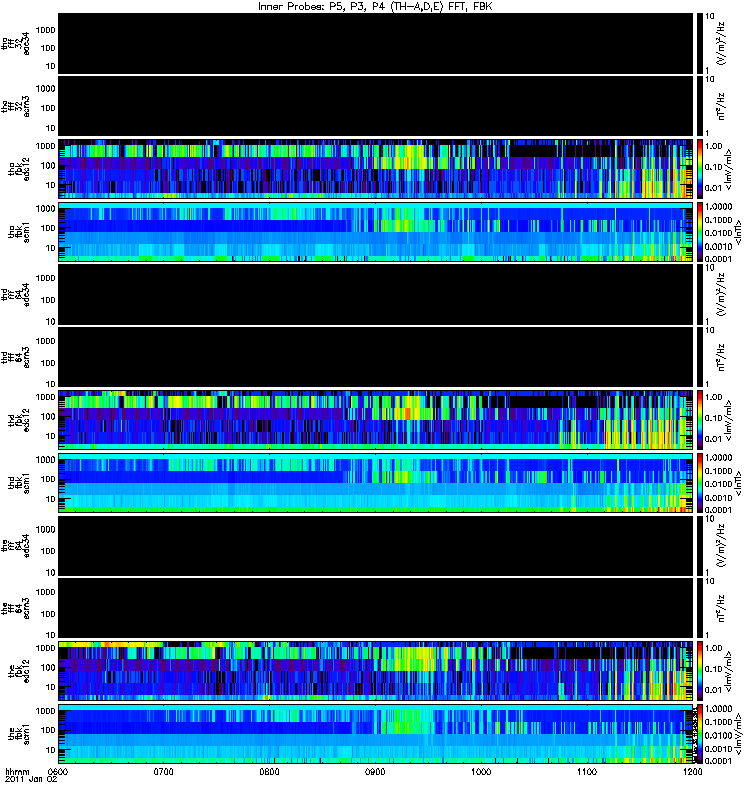Click the 'the fff 64 scm3' y-axis label
This screenshot has width=750, height=800.
(16, 608)
